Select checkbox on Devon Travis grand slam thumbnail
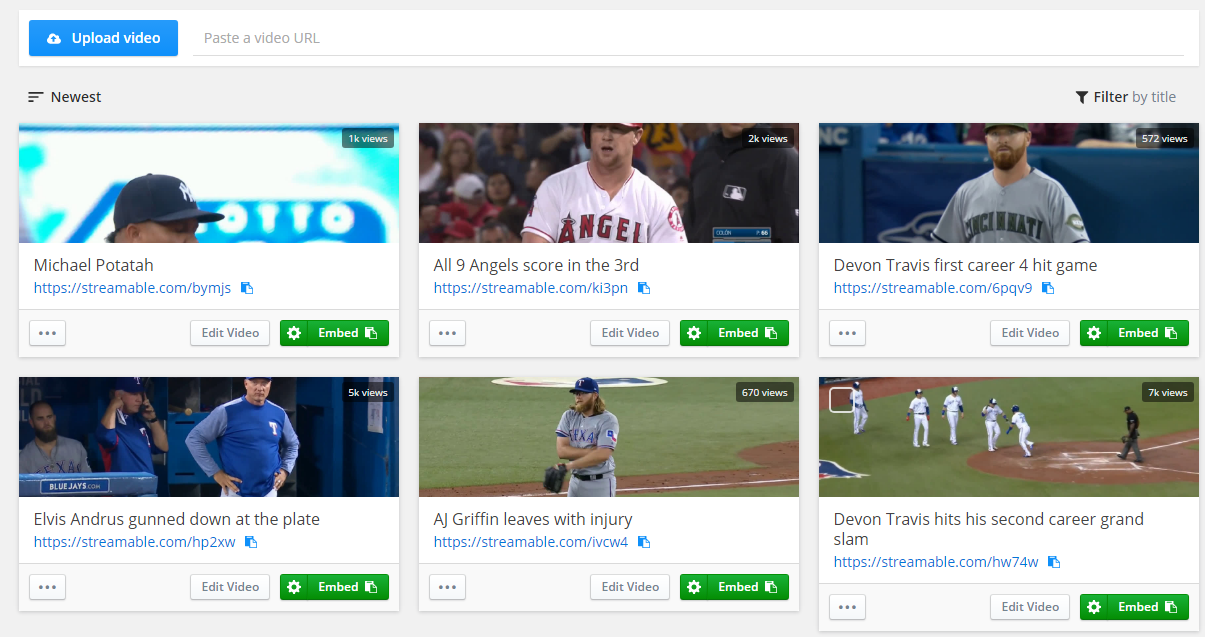 pos(842,400)
